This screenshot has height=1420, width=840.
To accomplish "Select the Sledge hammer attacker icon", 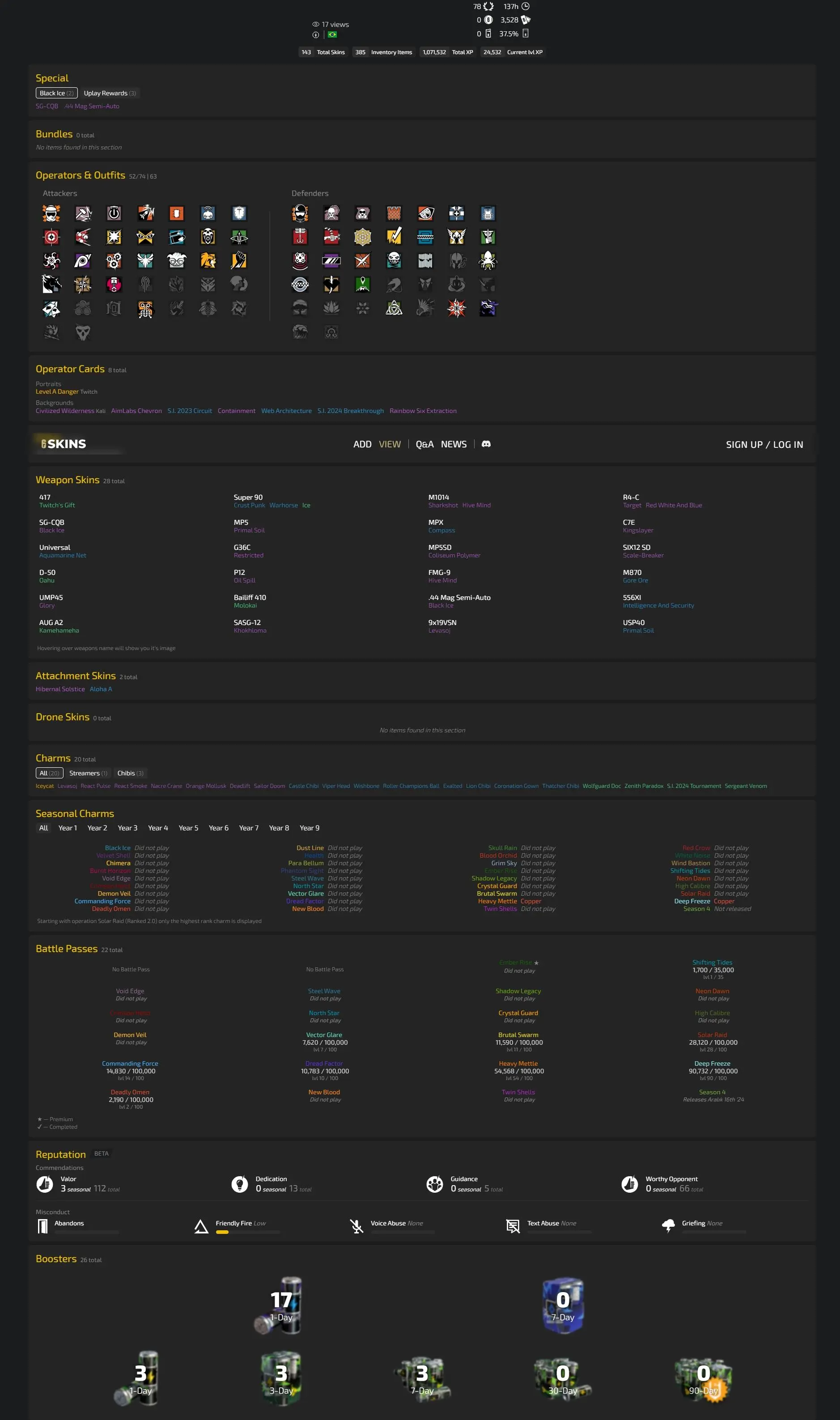I will (x=83, y=213).
